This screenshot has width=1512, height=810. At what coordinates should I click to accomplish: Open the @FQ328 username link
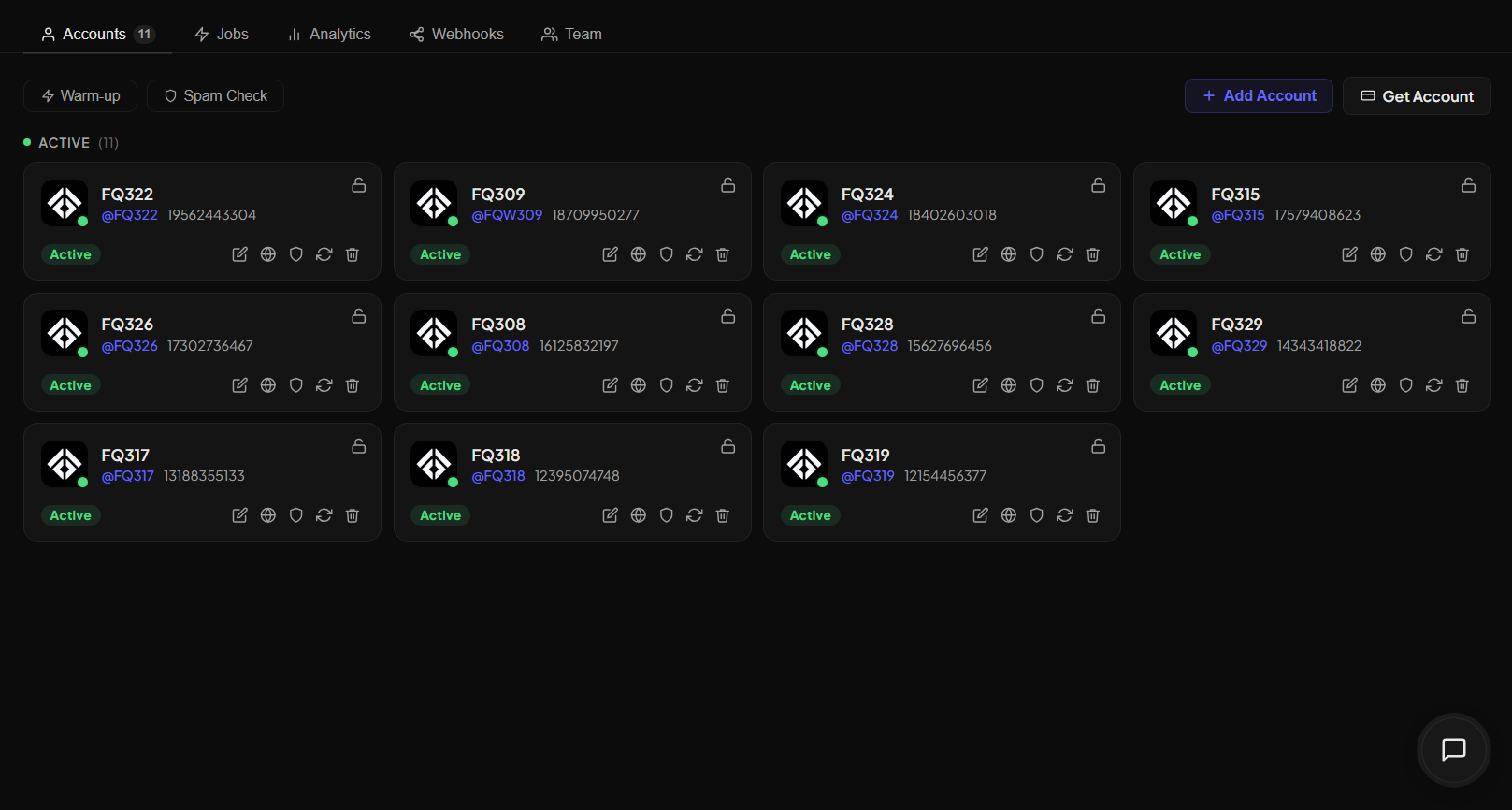[x=870, y=346]
